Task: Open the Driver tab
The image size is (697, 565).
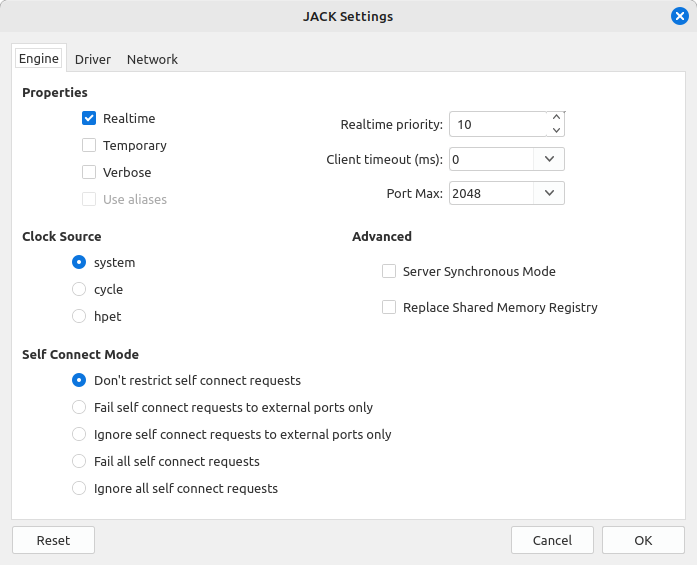Action: point(92,59)
